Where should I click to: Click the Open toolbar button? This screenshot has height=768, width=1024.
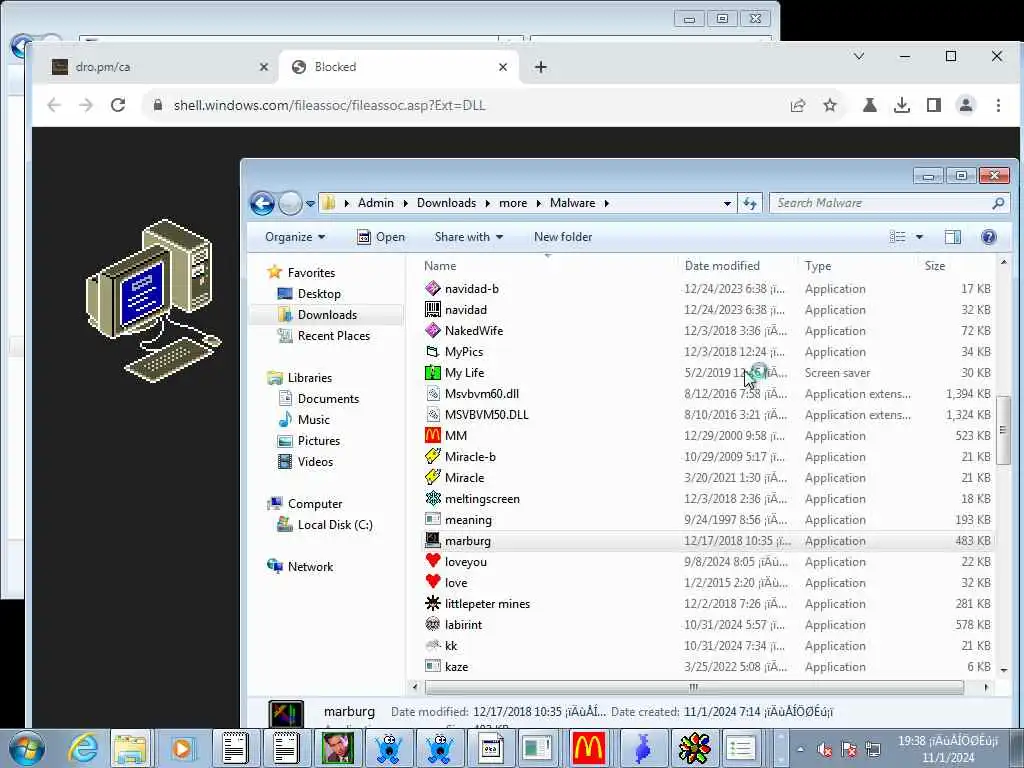(x=381, y=237)
